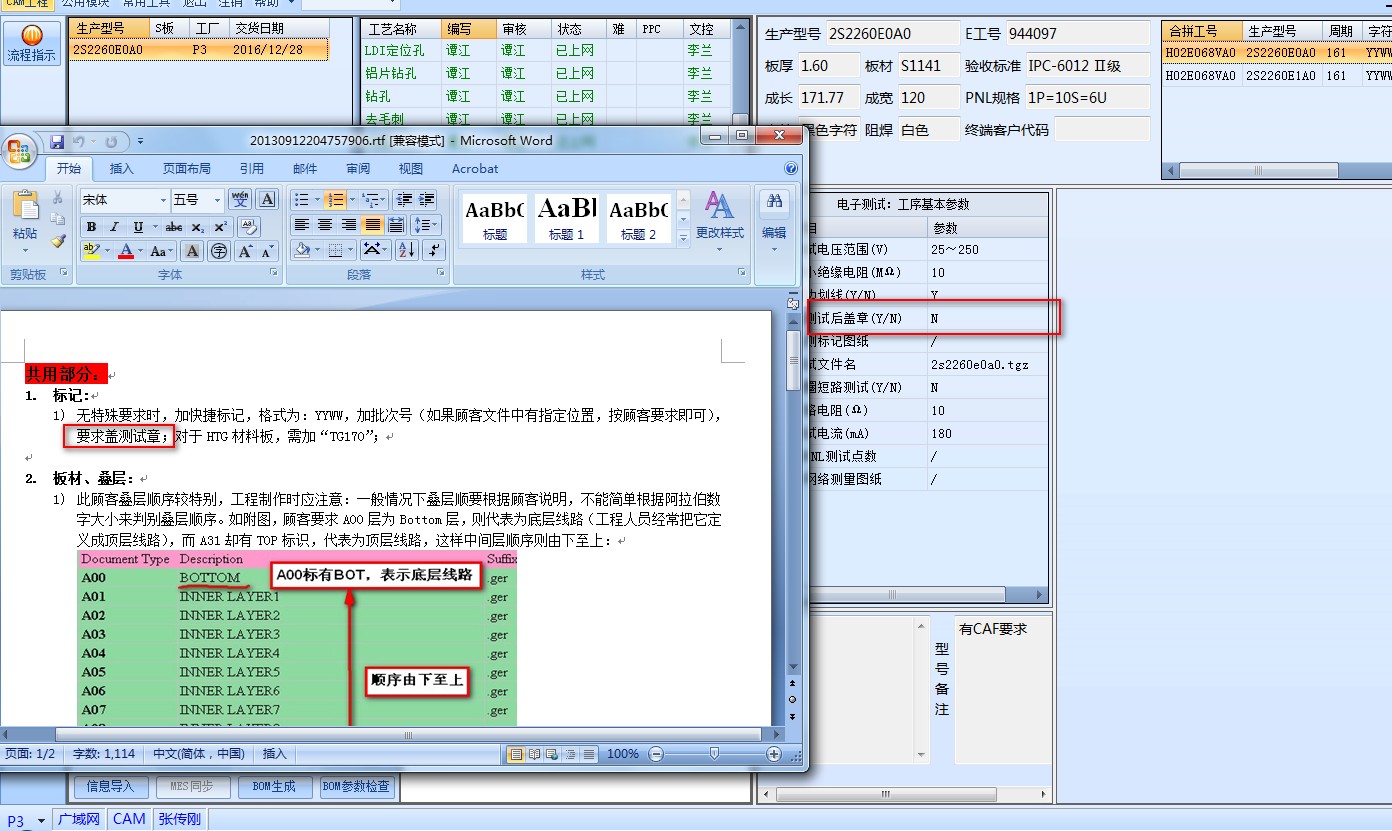
Task: Activate the format painter brush
Action: pyautogui.click(x=58, y=240)
